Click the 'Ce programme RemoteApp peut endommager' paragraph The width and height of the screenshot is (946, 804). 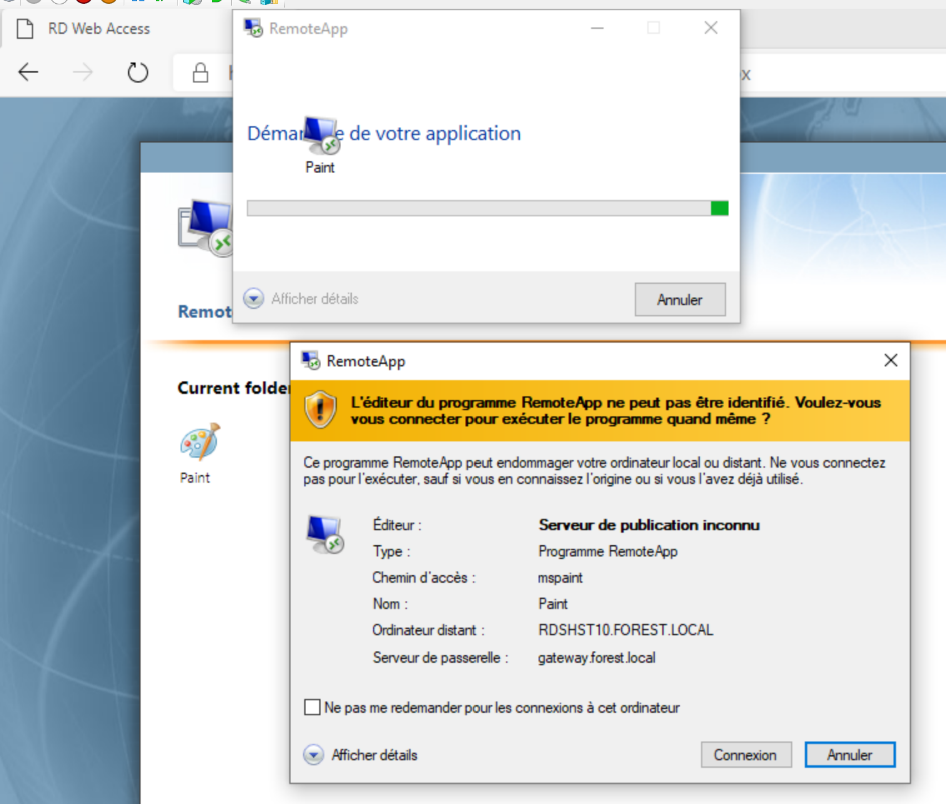point(594,471)
